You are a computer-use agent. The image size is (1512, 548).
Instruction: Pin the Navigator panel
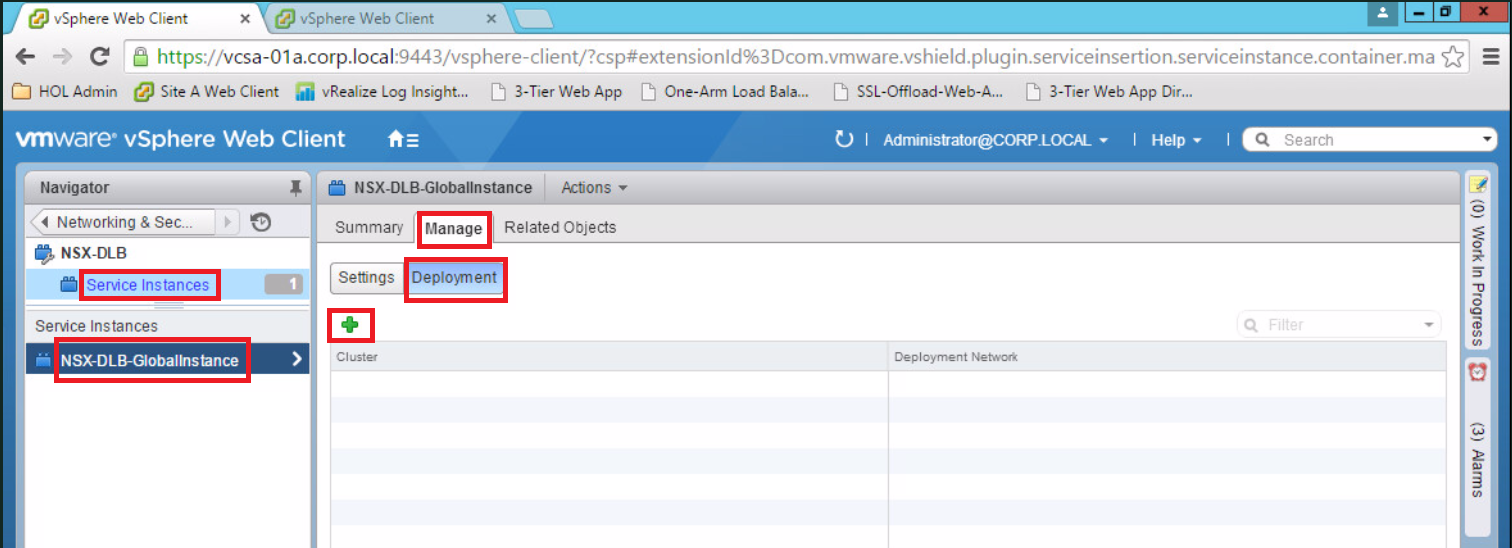click(x=295, y=188)
